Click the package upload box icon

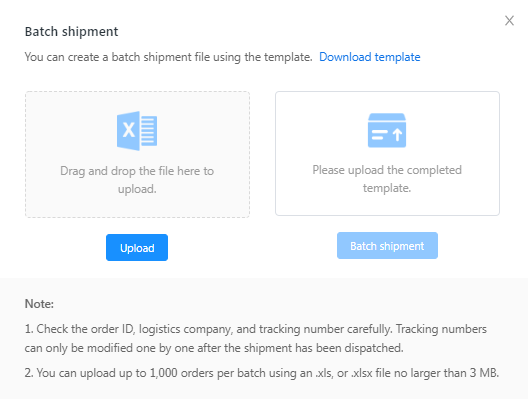[387, 130]
